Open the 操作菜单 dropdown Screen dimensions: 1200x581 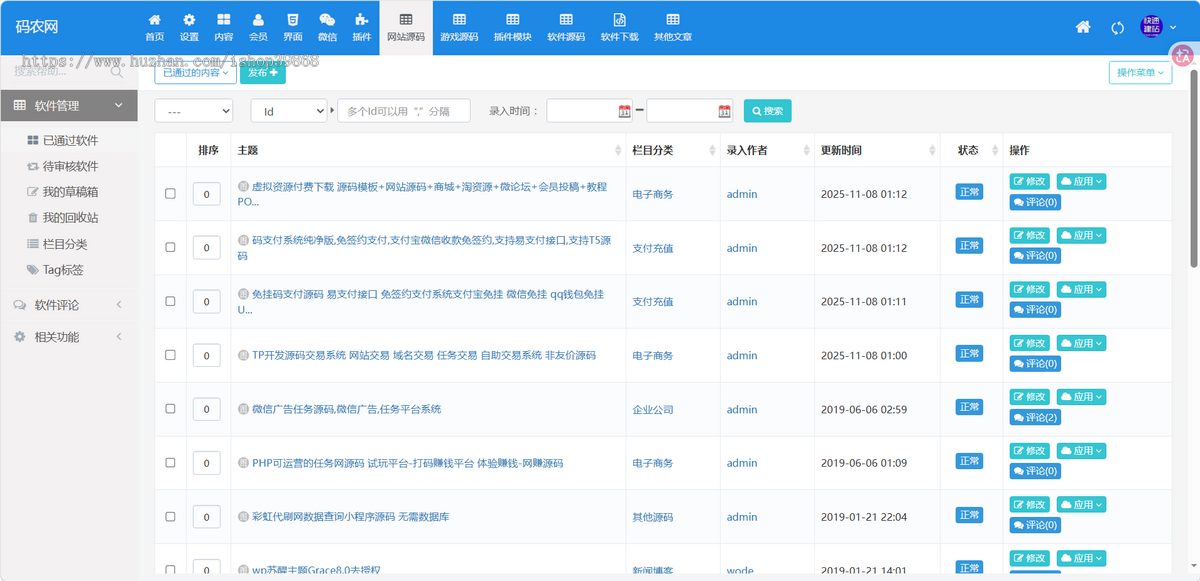pos(1140,72)
